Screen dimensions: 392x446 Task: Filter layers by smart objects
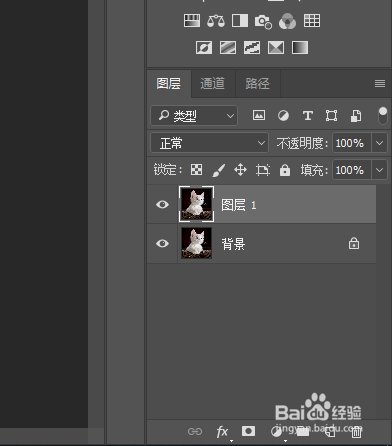356,116
